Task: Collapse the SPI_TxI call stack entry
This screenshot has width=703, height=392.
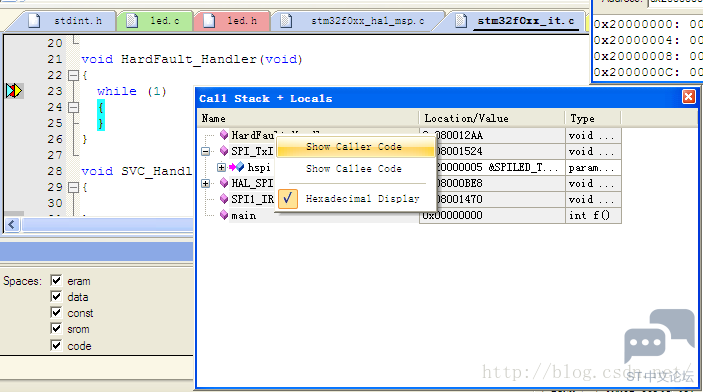Action: click(205, 152)
